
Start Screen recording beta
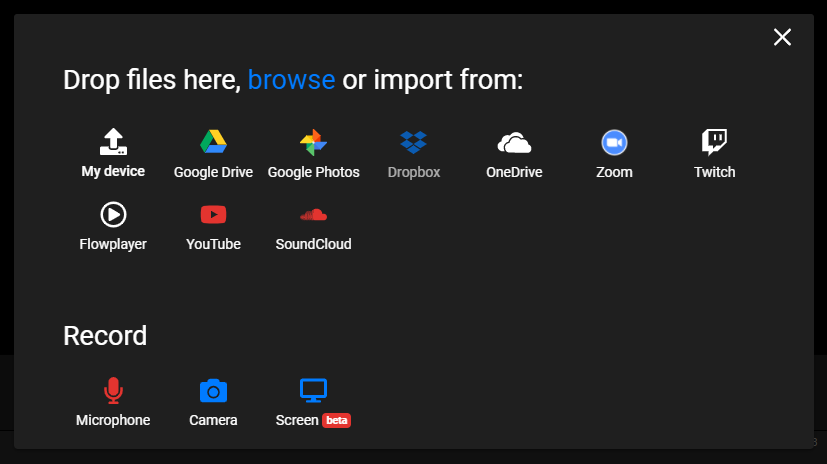pos(313,402)
